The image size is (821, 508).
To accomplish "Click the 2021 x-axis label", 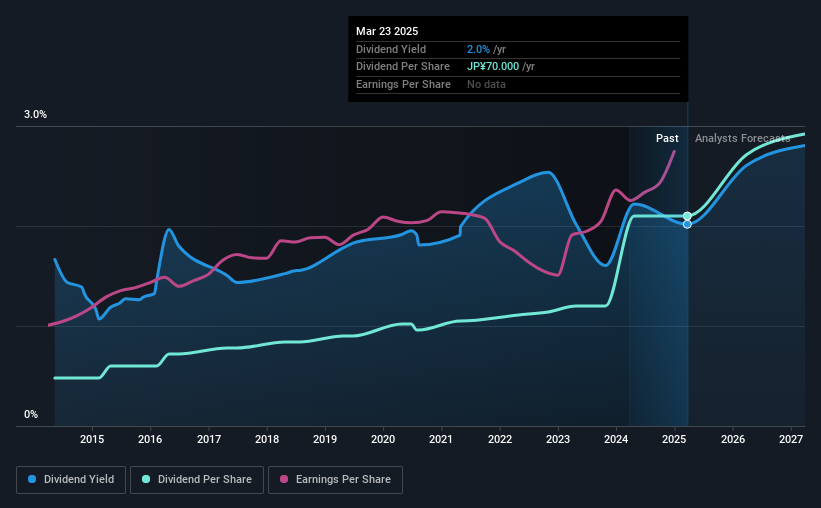I will click(x=441, y=439).
